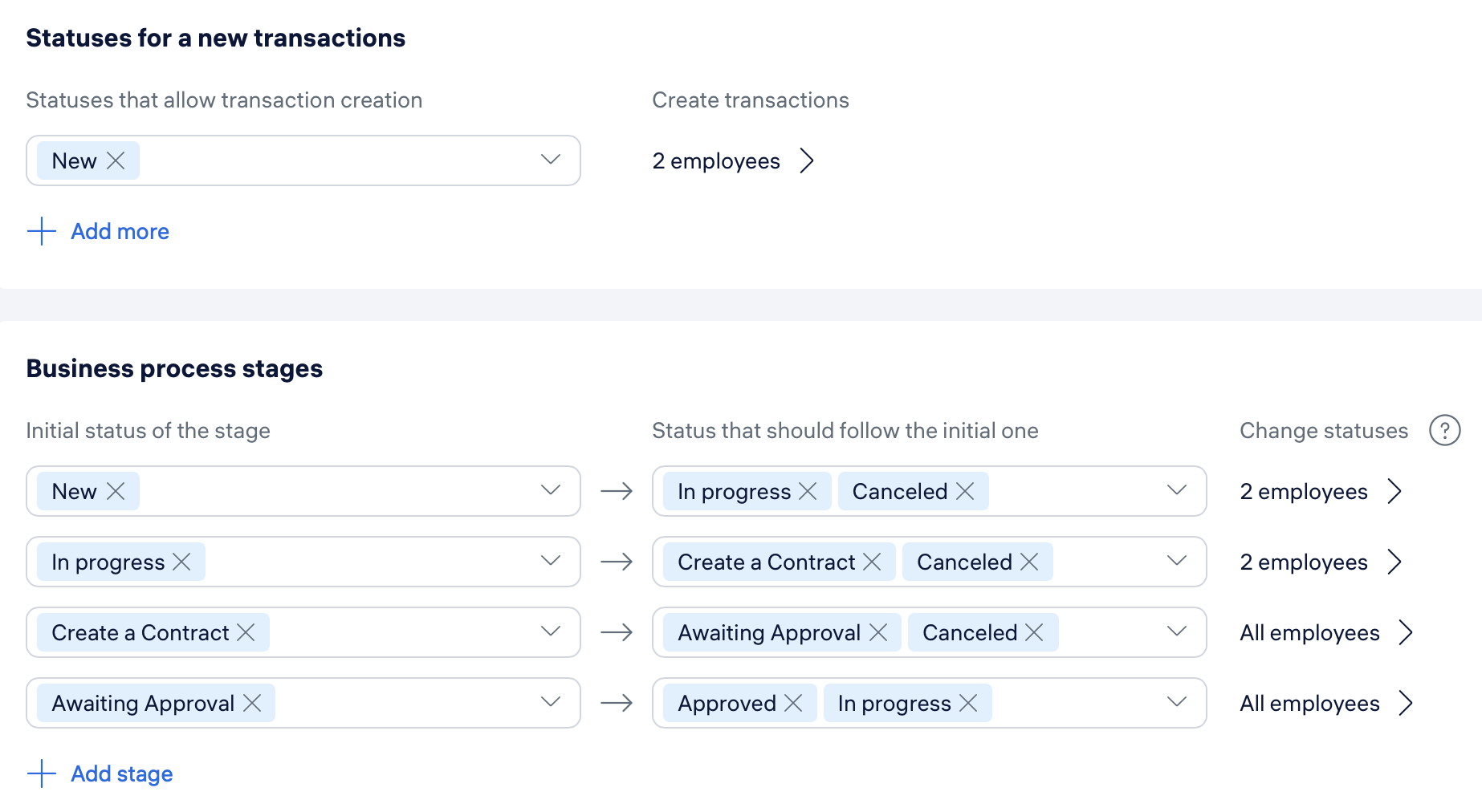Remove the New tag from transaction creation statuses

[x=116, y=160]
